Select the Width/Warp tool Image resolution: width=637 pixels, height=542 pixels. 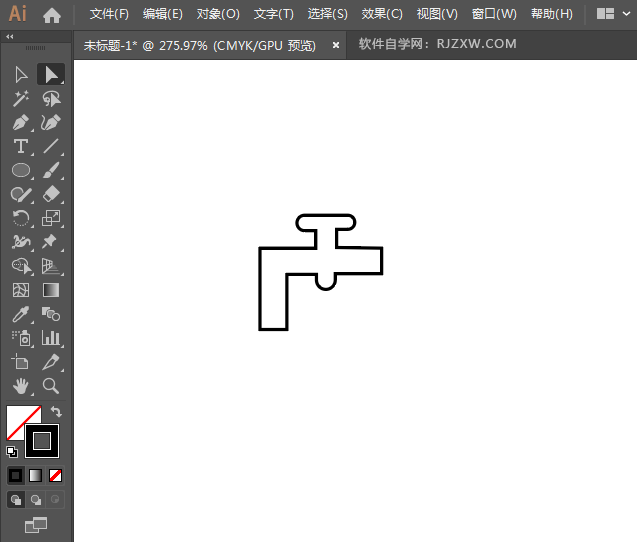point(21,242)
